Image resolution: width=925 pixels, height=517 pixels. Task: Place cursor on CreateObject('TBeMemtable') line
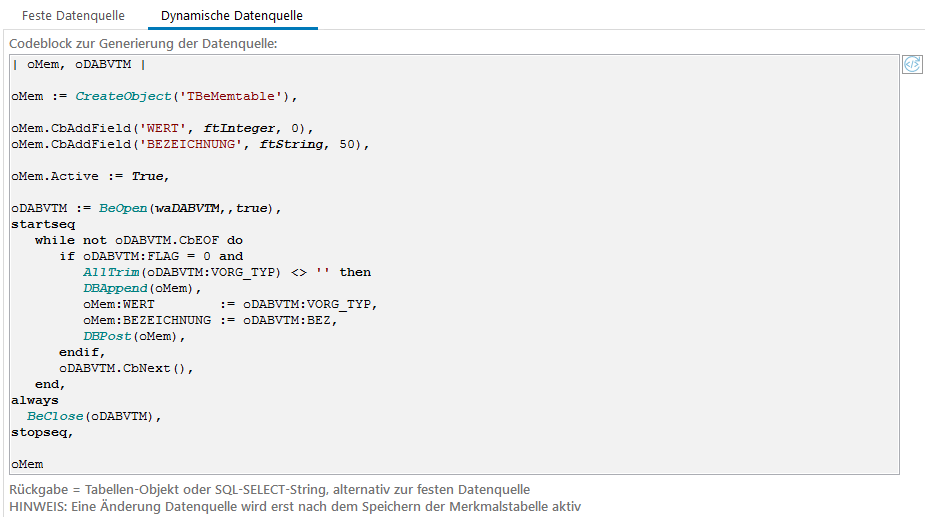[155, 97]
